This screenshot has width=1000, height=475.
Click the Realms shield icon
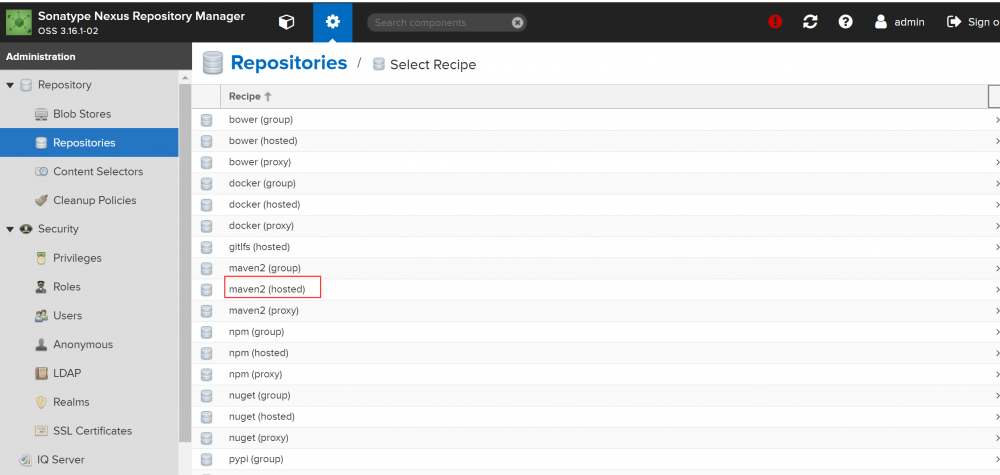coord(41,402)
